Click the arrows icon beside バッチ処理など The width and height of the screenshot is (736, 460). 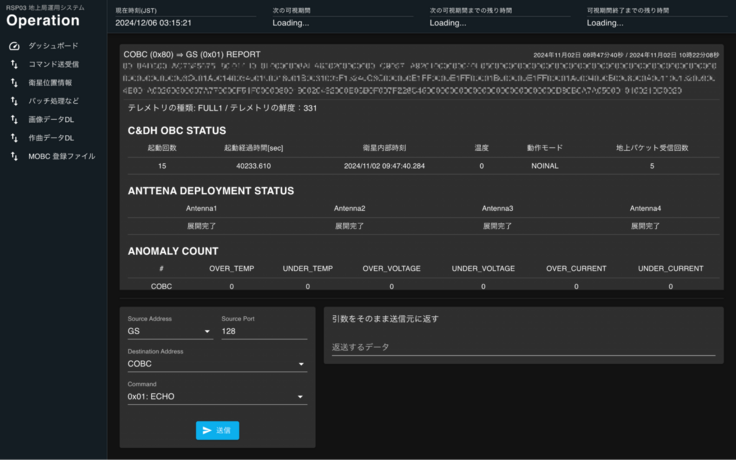point(14,101)
